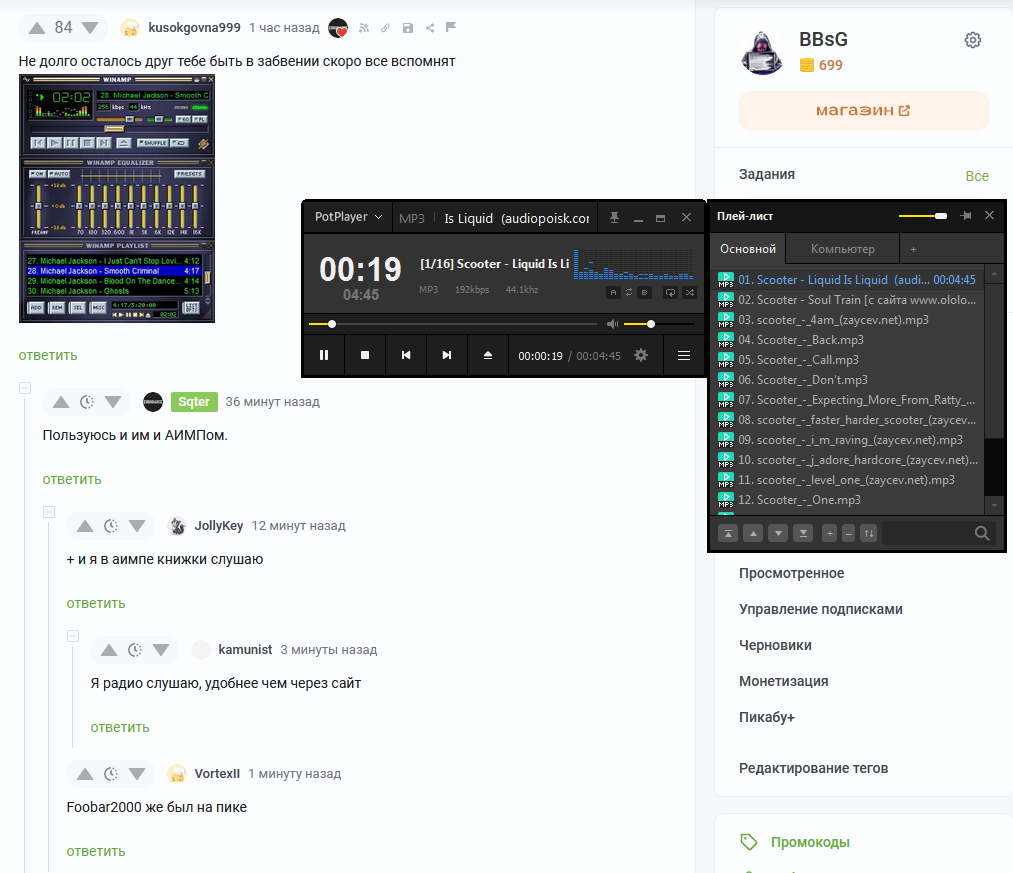This screenshot has width=1013, height=873.
Task: Collapse kamunist's comment branch
Action: [73, 636]
